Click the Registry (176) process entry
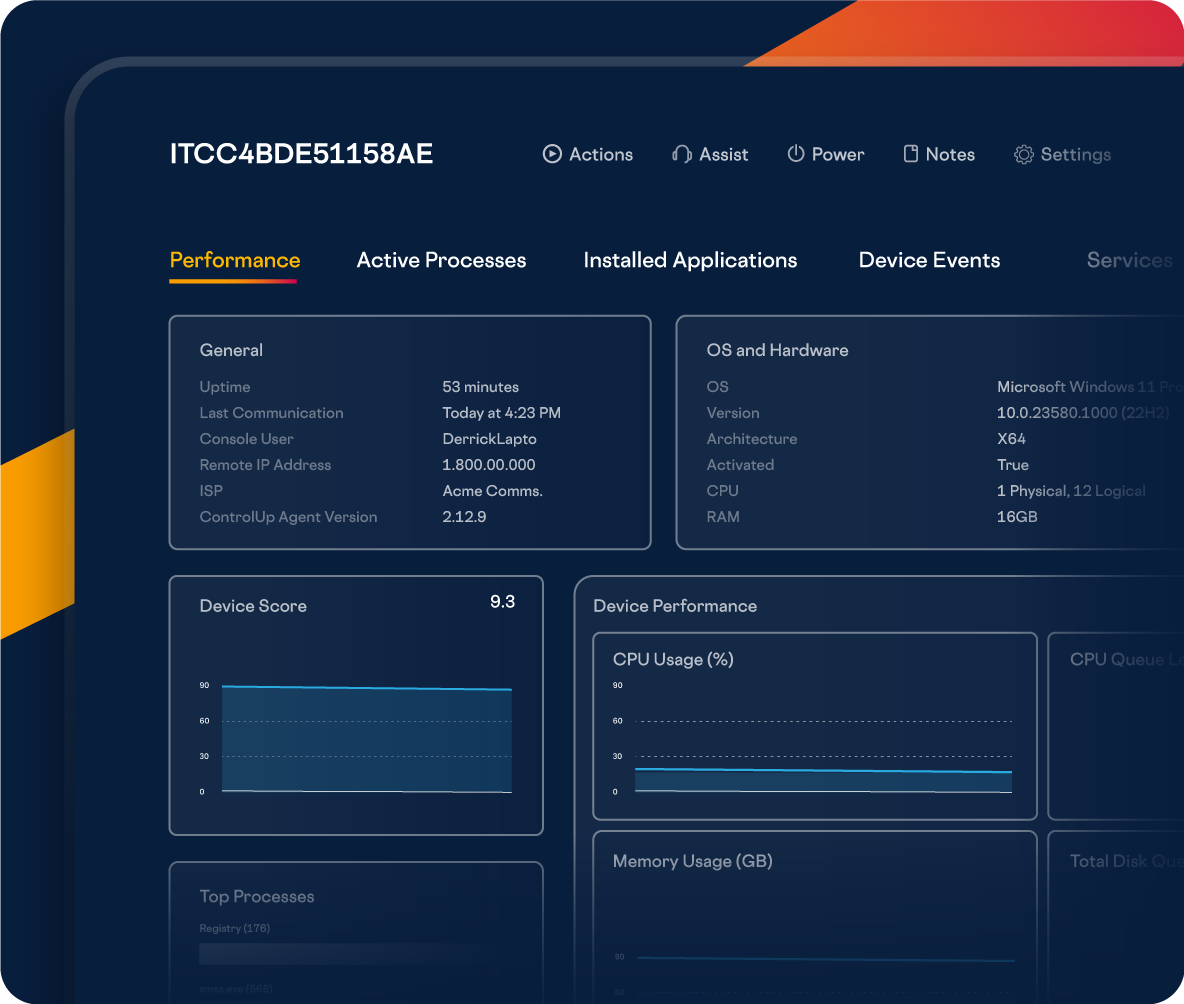Image resolution: width=1184 pixels, height=1004 pixels. click(x=235, y=929)
